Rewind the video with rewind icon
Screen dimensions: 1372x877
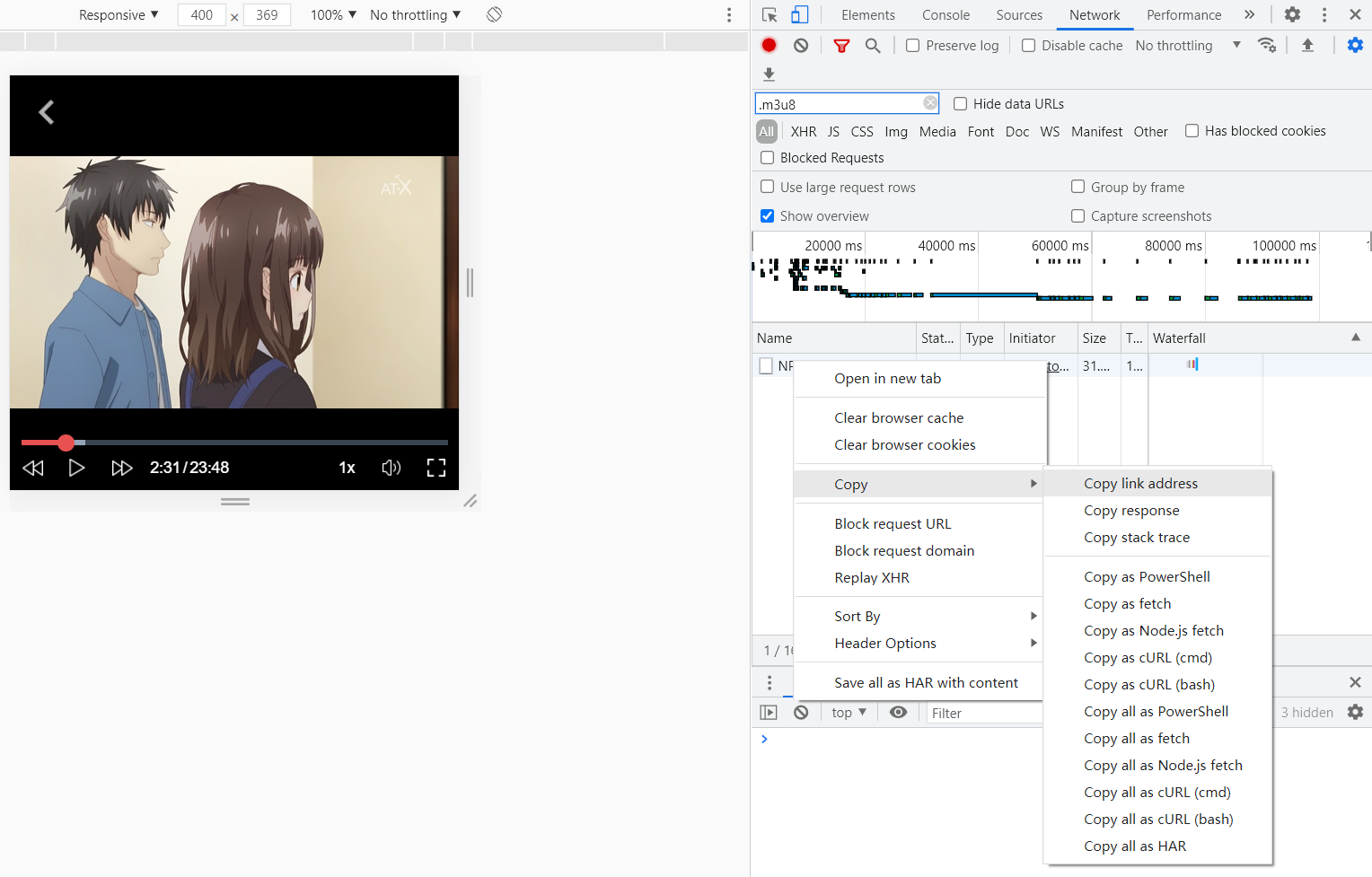(33, 468)
